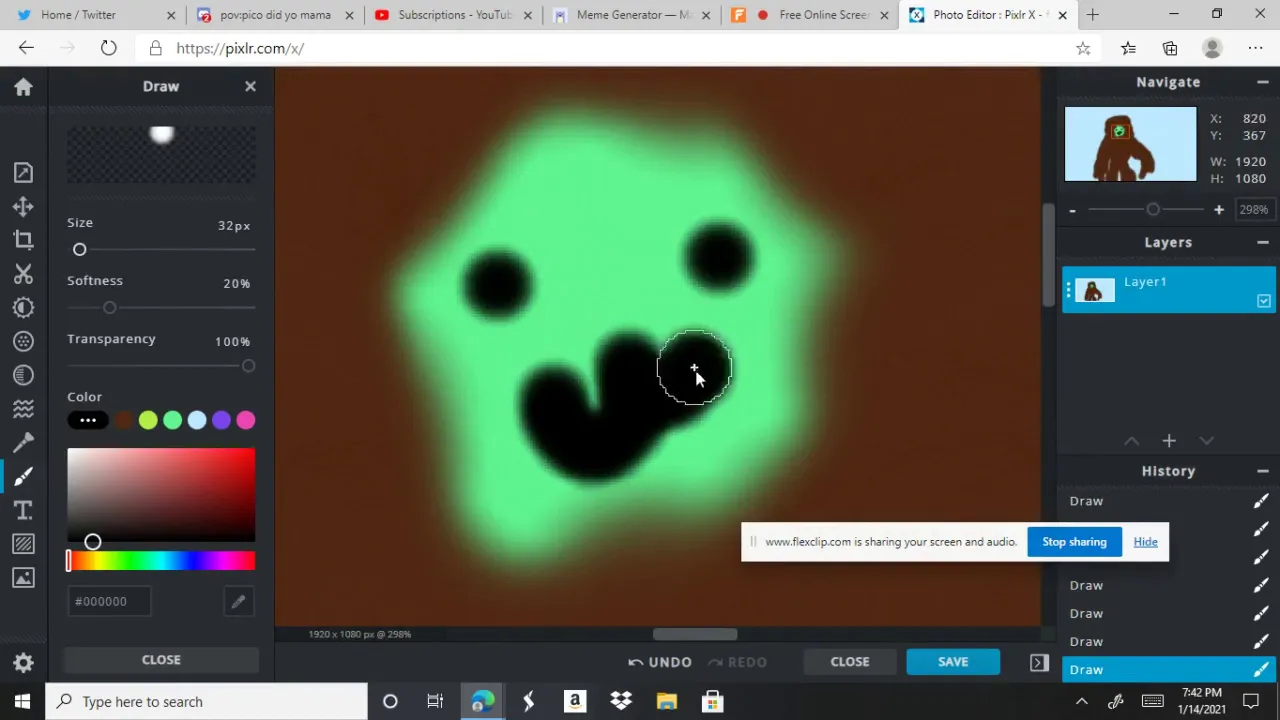Zoom out with the navigator minus
The height and width of the screenshot is (720, 1280).
(1072, 210)
